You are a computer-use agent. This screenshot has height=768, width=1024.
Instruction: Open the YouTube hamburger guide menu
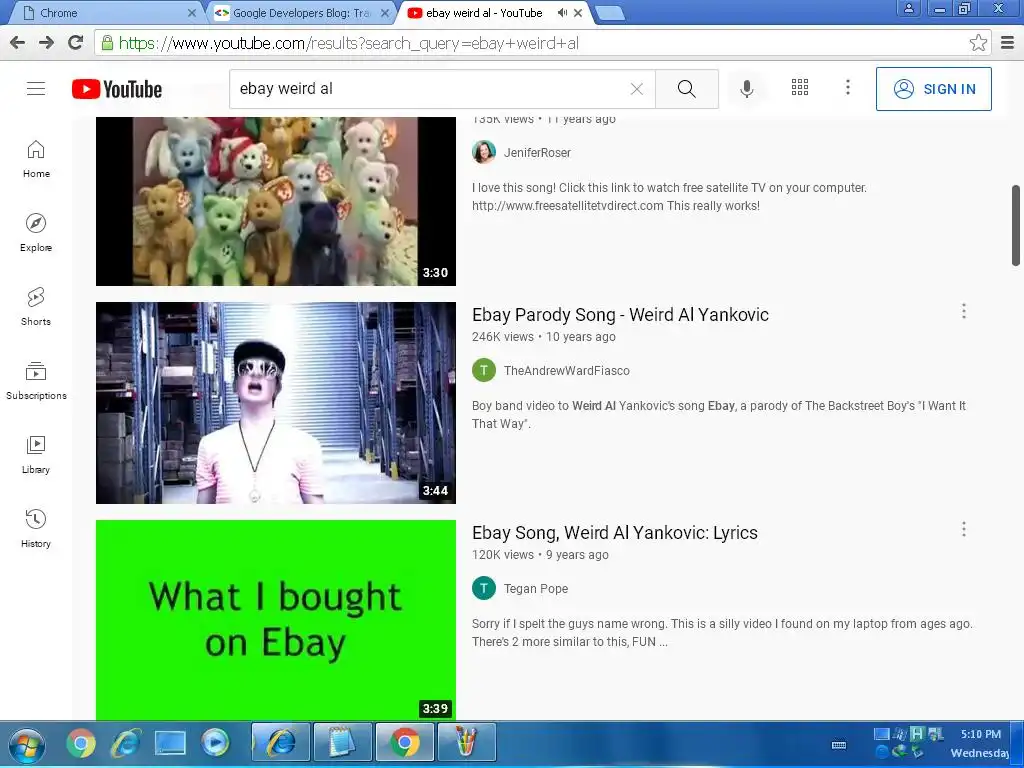[36, 89]
